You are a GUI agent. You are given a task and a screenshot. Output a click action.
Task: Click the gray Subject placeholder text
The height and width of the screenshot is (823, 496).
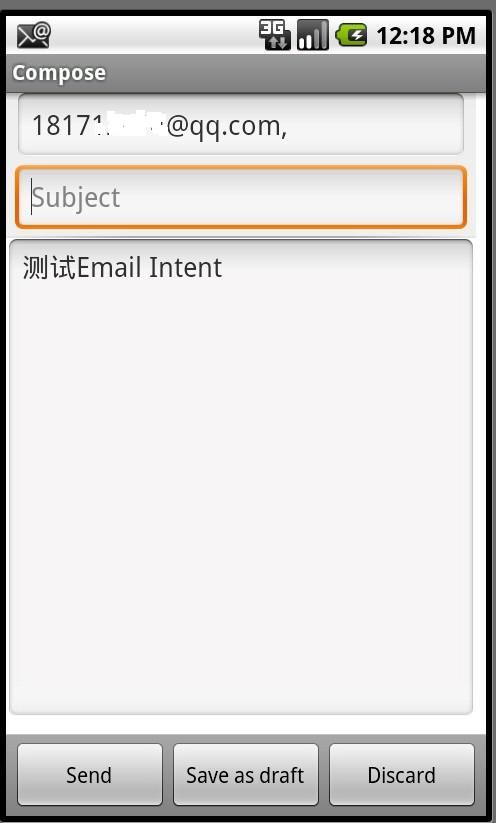(x=76, y=198)
